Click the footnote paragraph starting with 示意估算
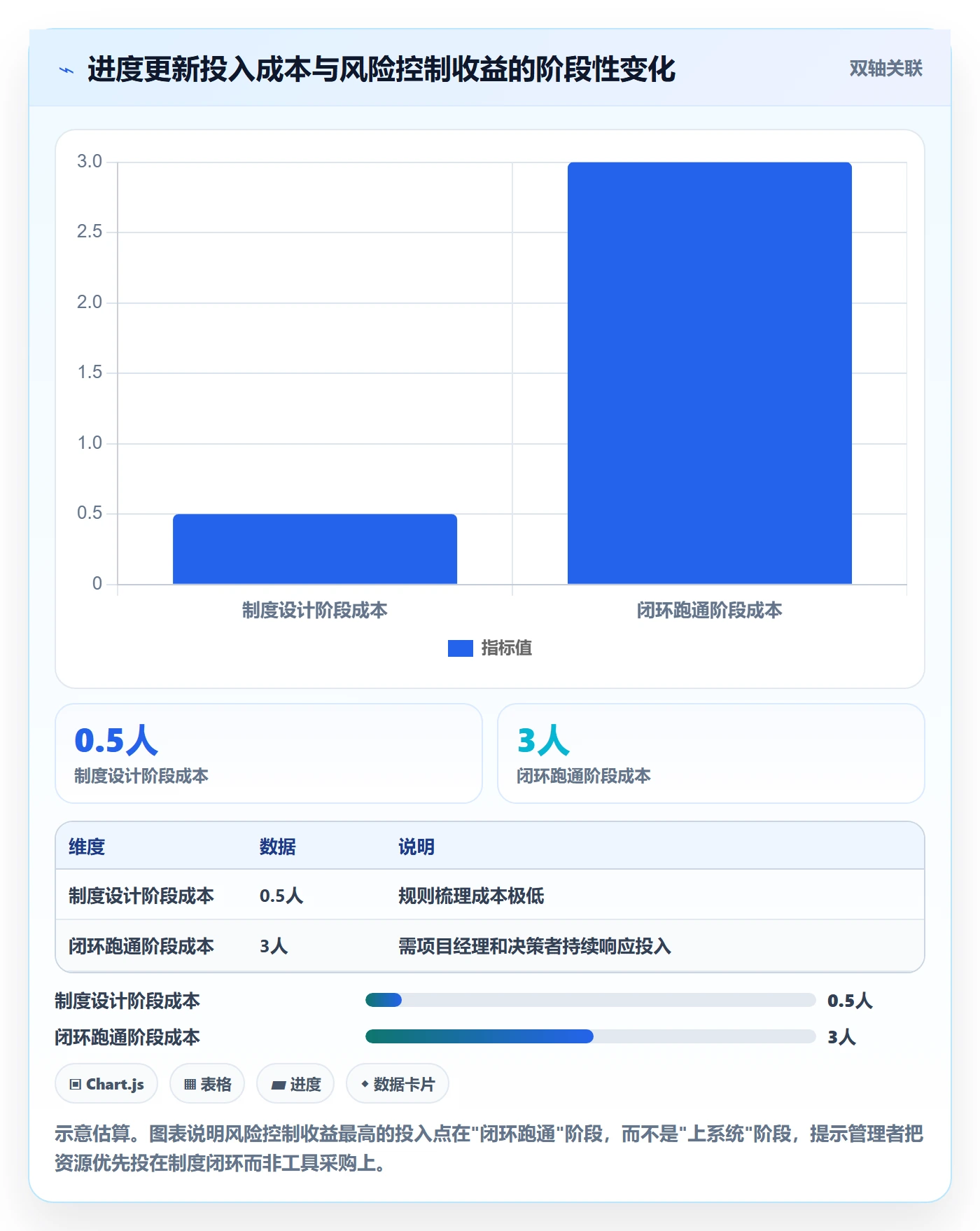Image resolution: width=980 pixels, height=1231 pixels. point(489,1148)
